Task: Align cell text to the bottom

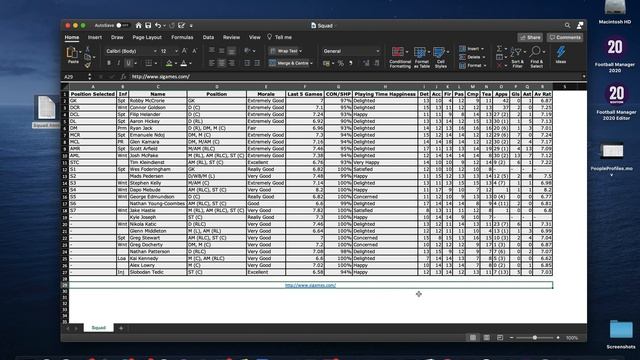Action: click(231, 51)
